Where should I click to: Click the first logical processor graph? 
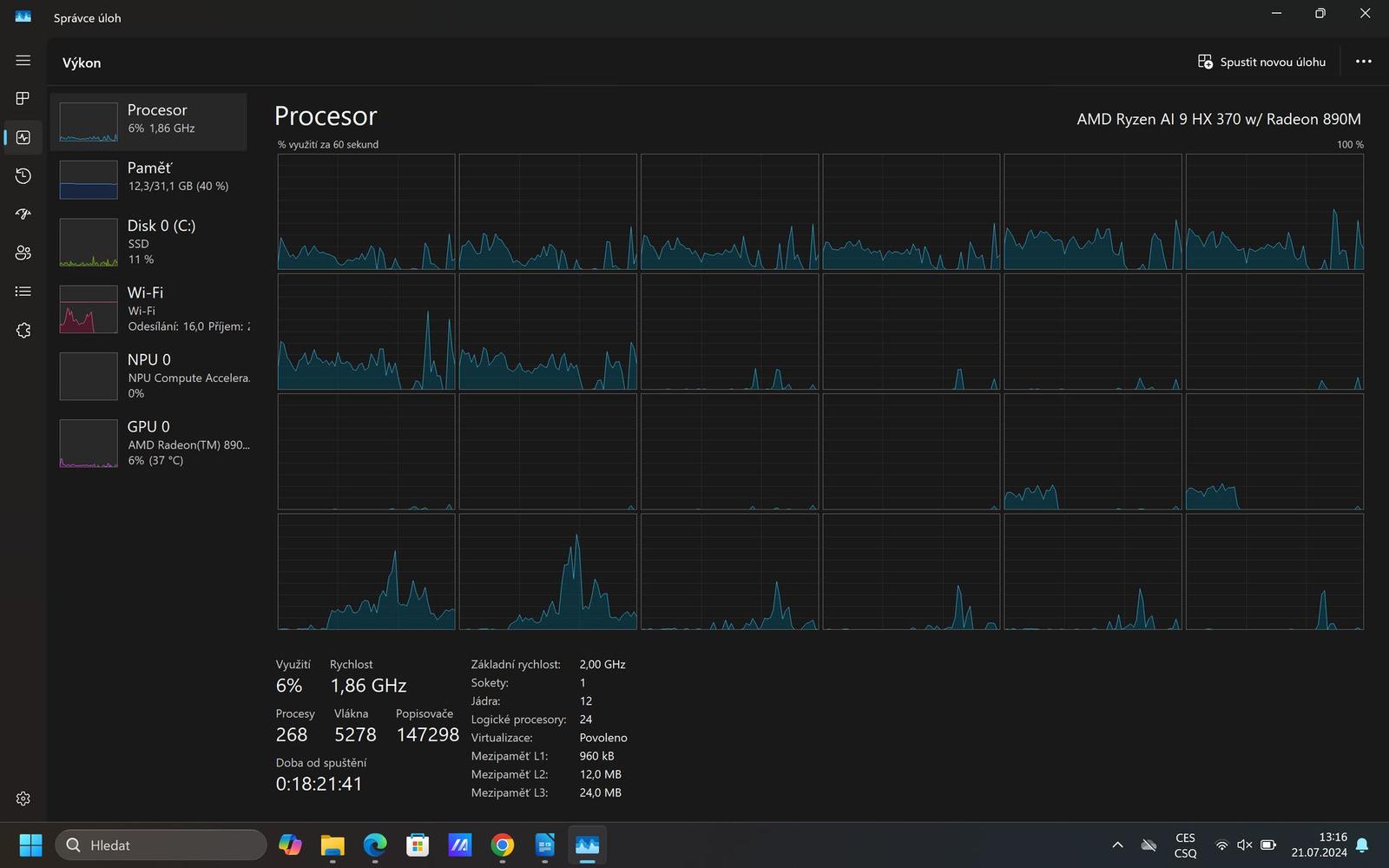[x=366, y=212]
